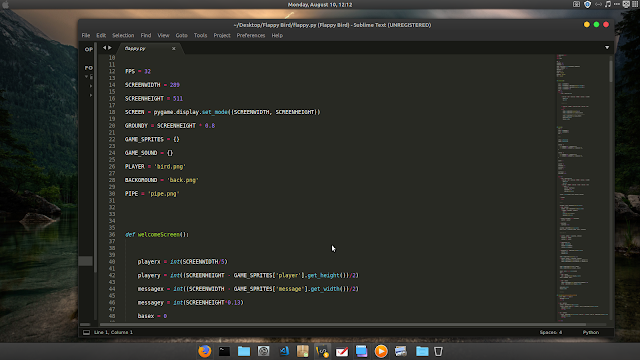Launch Visual Studio Code from dock

(284, 351)
